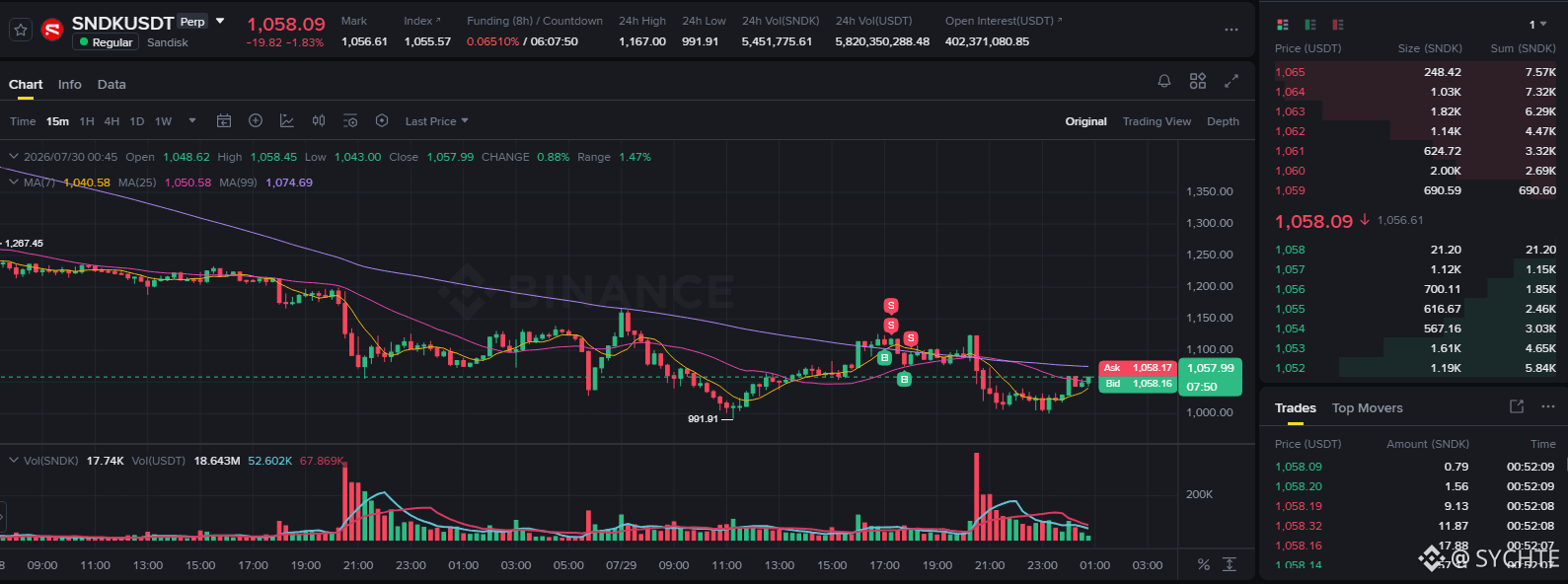Click the Time line-chart option

23,121
